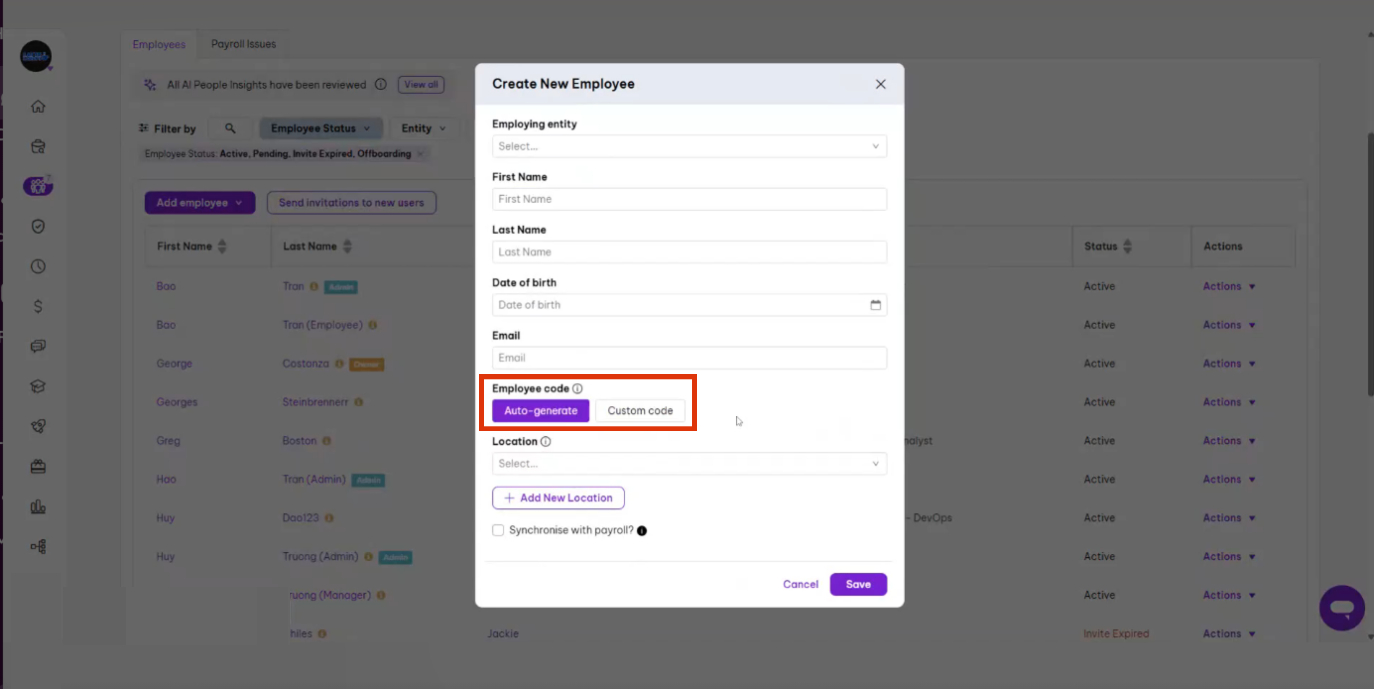Open the Location select dropdown
This screenshot has width=1374, height=689.
[x=689, y=464]
